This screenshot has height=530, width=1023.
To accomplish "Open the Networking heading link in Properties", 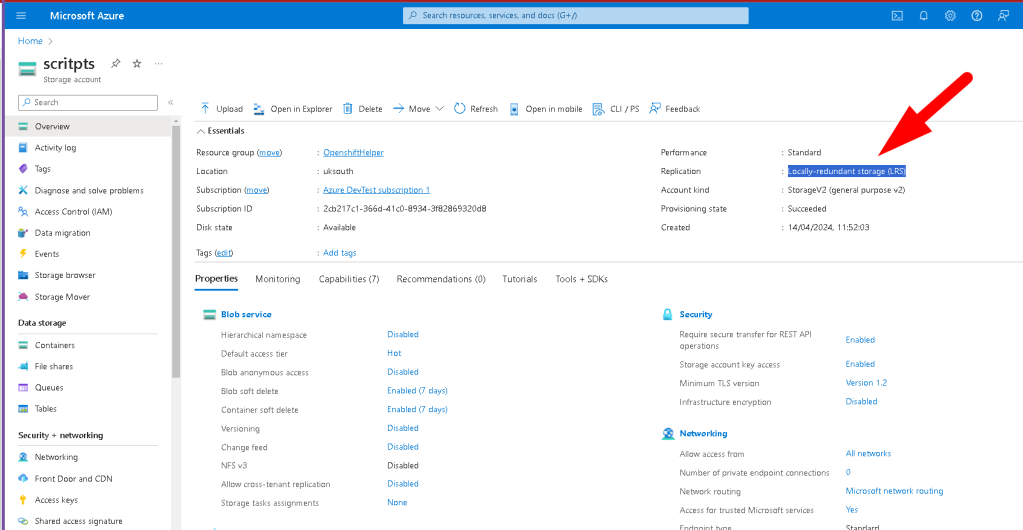I will click(x=703, y=433).
